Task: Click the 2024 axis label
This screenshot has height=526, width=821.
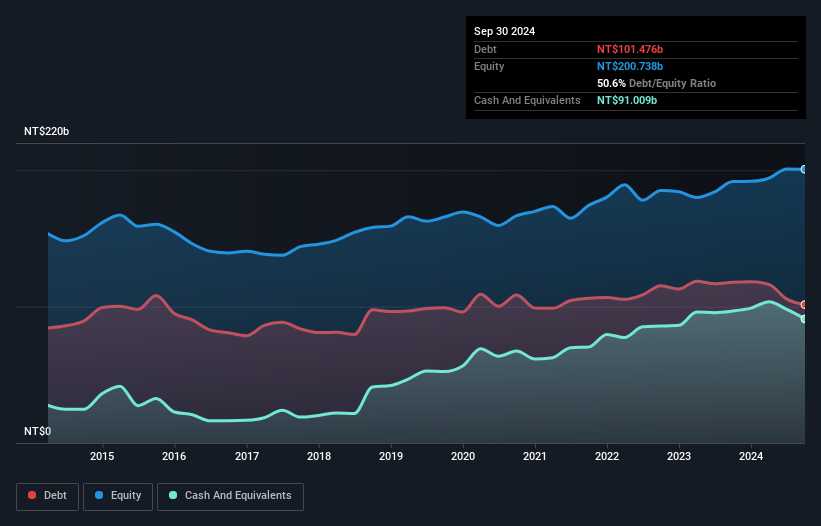Action: (x=751, y=456)
